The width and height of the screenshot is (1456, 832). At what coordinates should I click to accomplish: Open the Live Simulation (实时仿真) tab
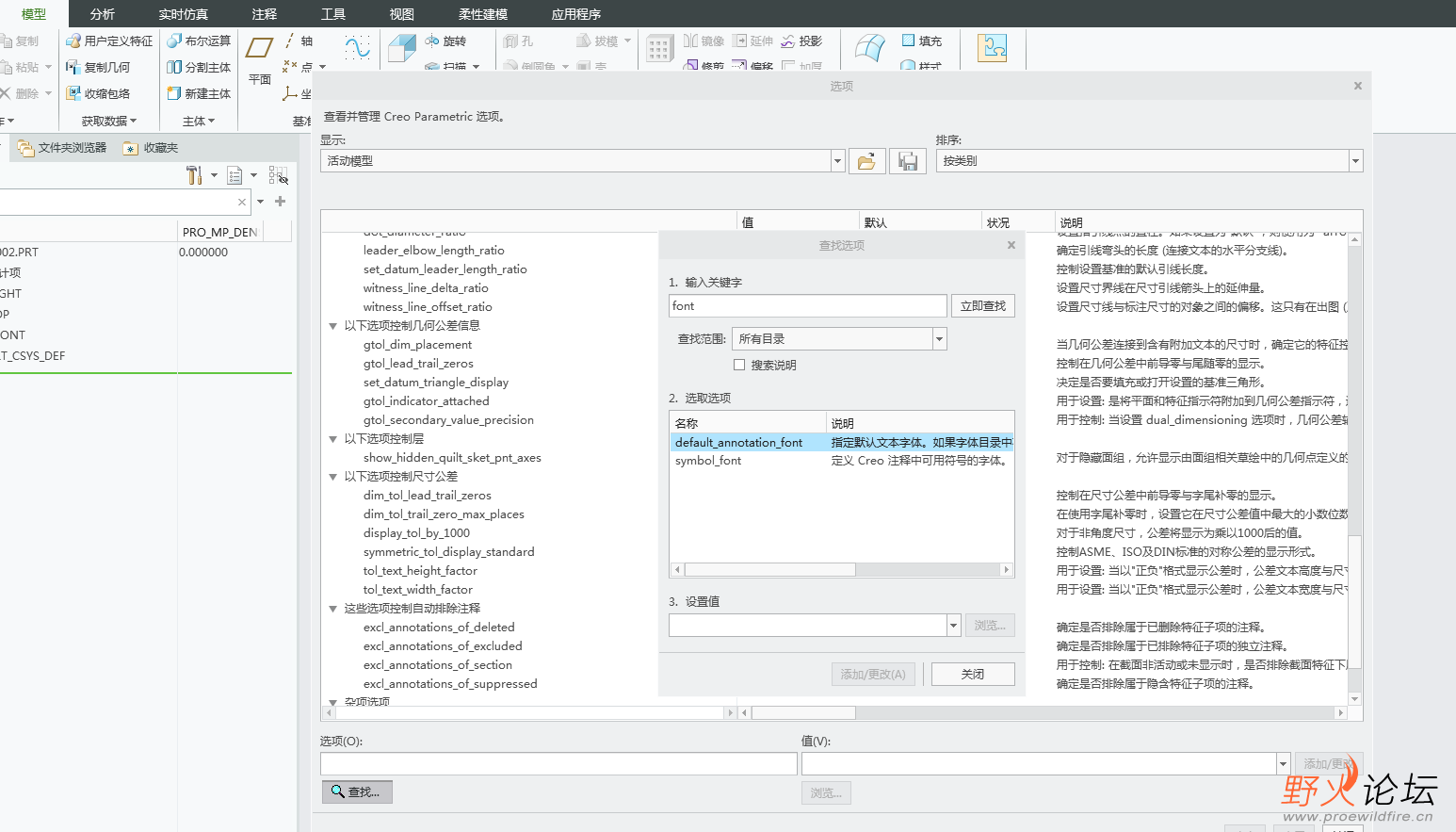184,14
